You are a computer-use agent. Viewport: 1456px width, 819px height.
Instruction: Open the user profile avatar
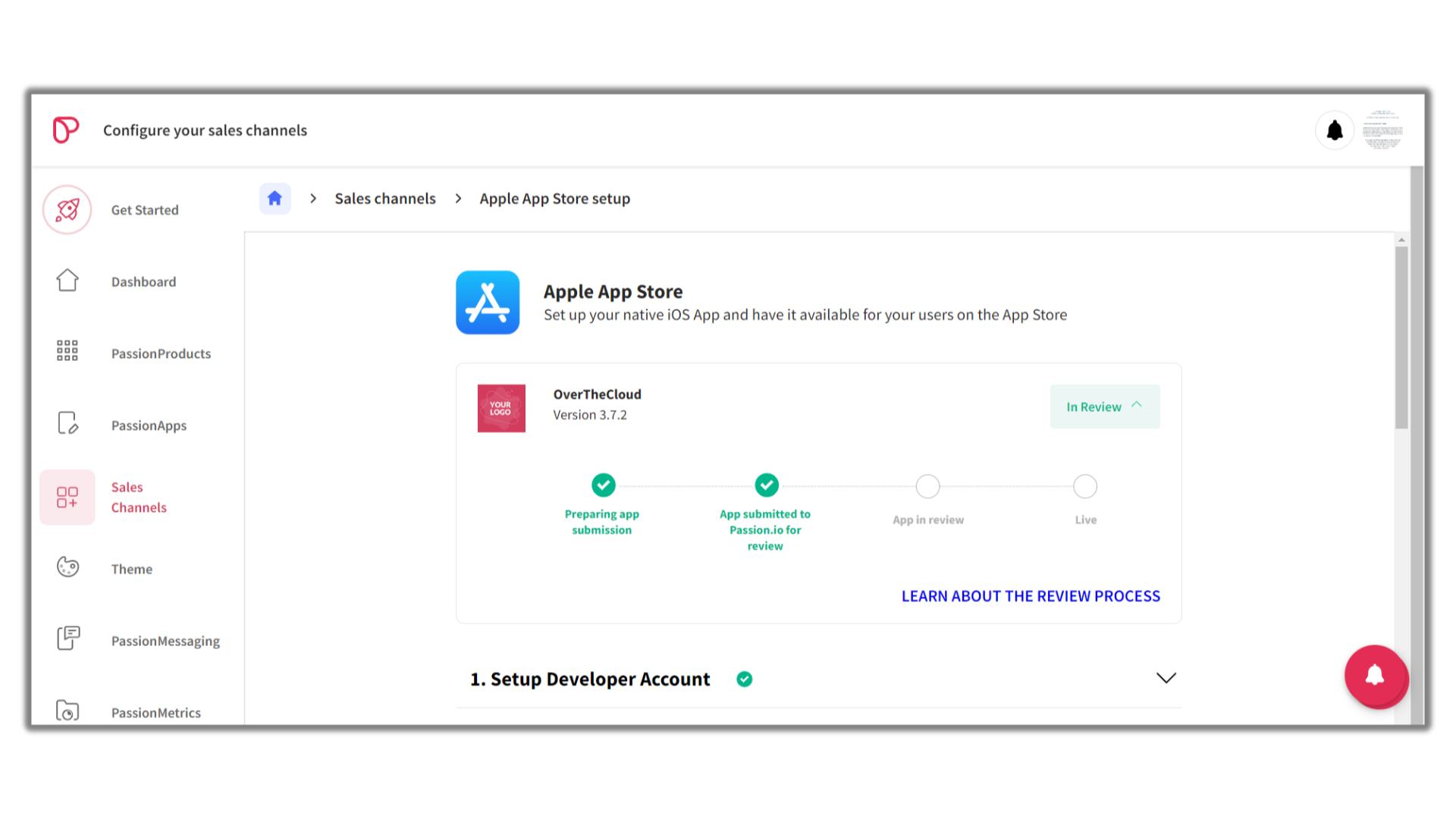(1382, 130)
